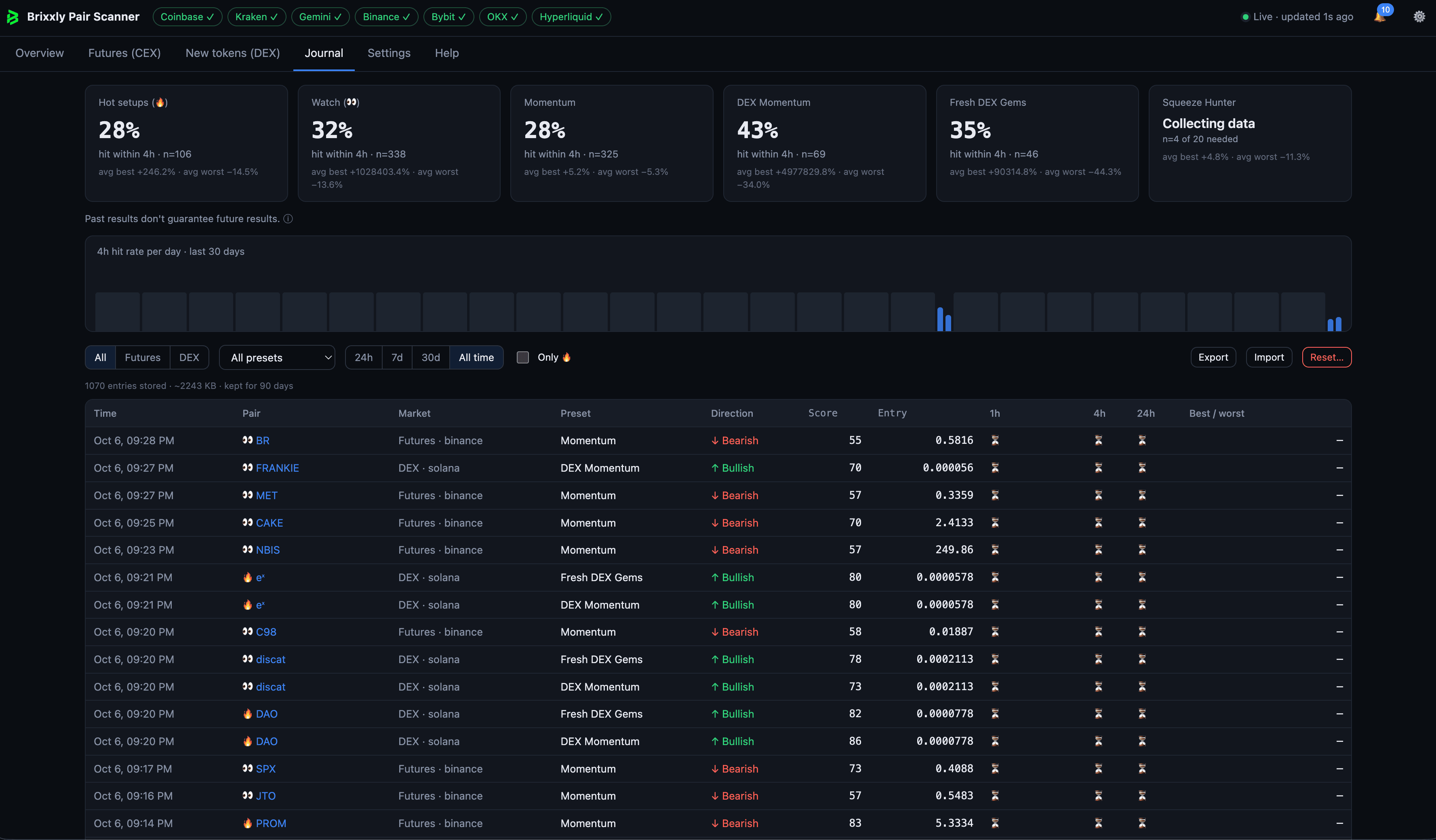Toggle the Binance exchange chip
Screen dimensions: 1436x840
386,17
